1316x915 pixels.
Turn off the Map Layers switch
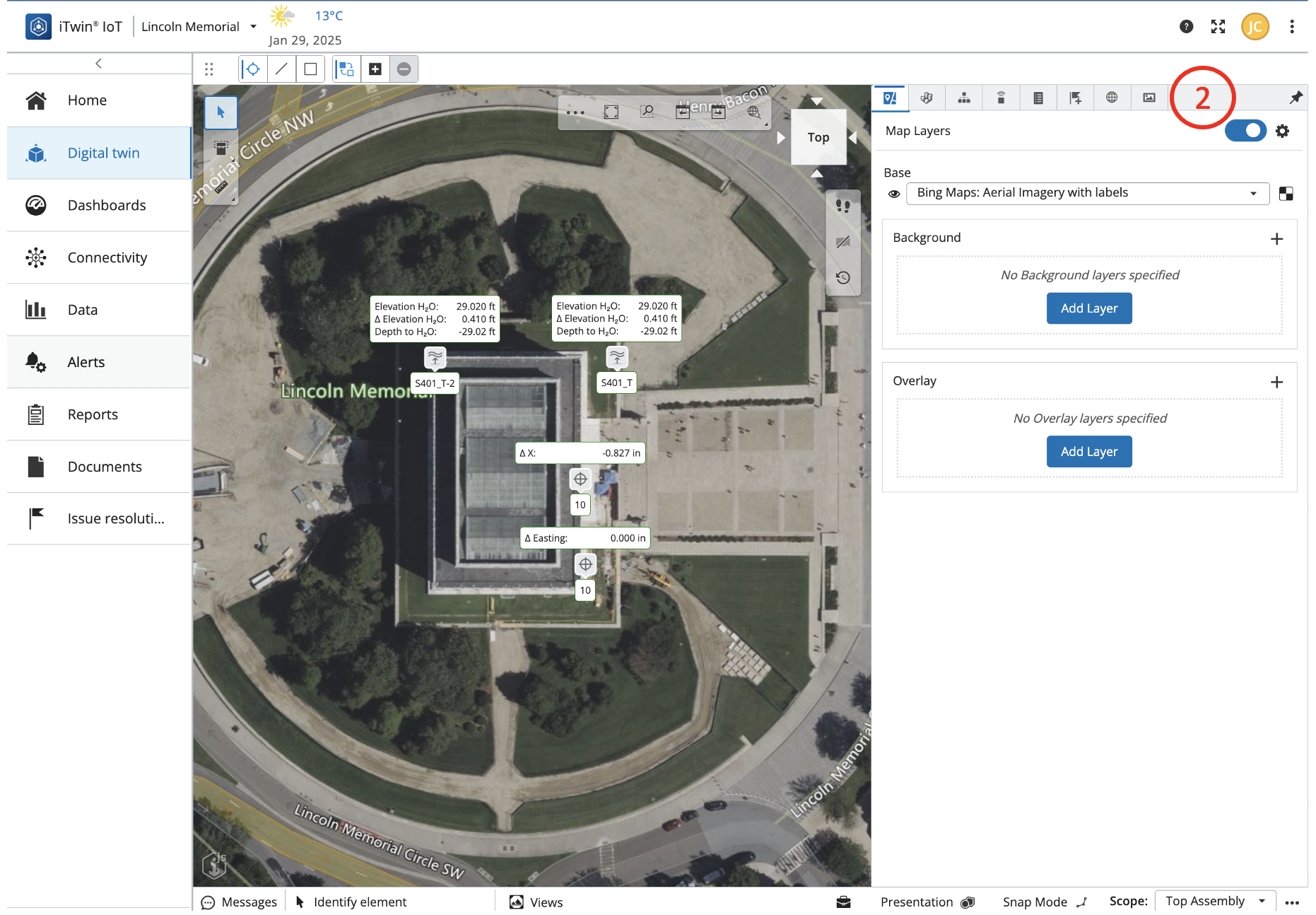(1245, 131)
